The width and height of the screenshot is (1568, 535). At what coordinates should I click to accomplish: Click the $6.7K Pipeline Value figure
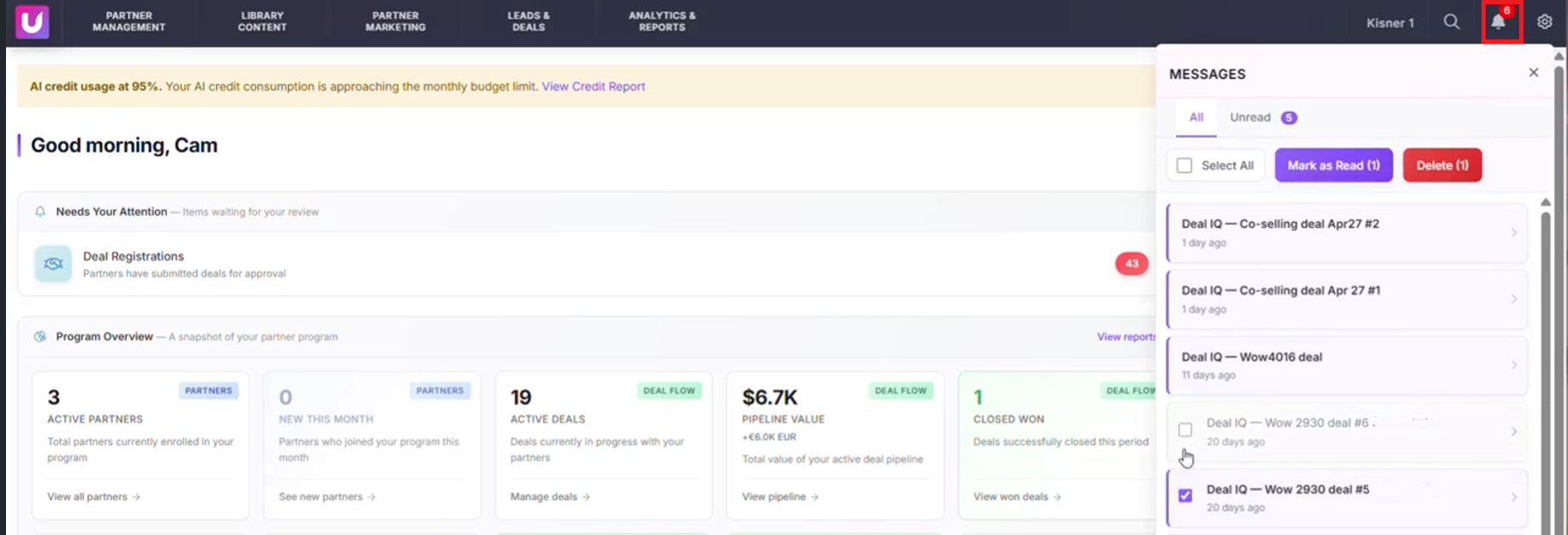pyautogui.click(x=769, y=398)
